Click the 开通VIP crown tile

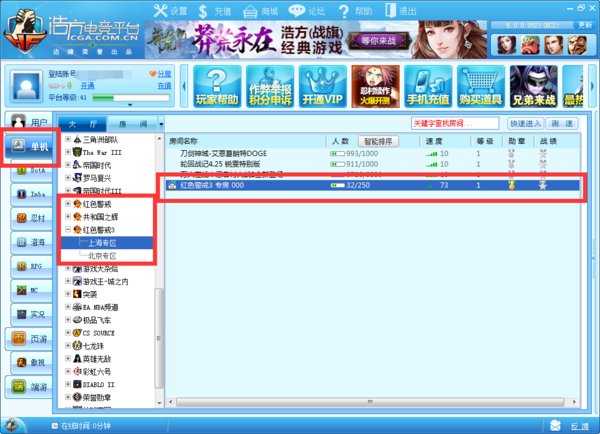tap(323, 86)
